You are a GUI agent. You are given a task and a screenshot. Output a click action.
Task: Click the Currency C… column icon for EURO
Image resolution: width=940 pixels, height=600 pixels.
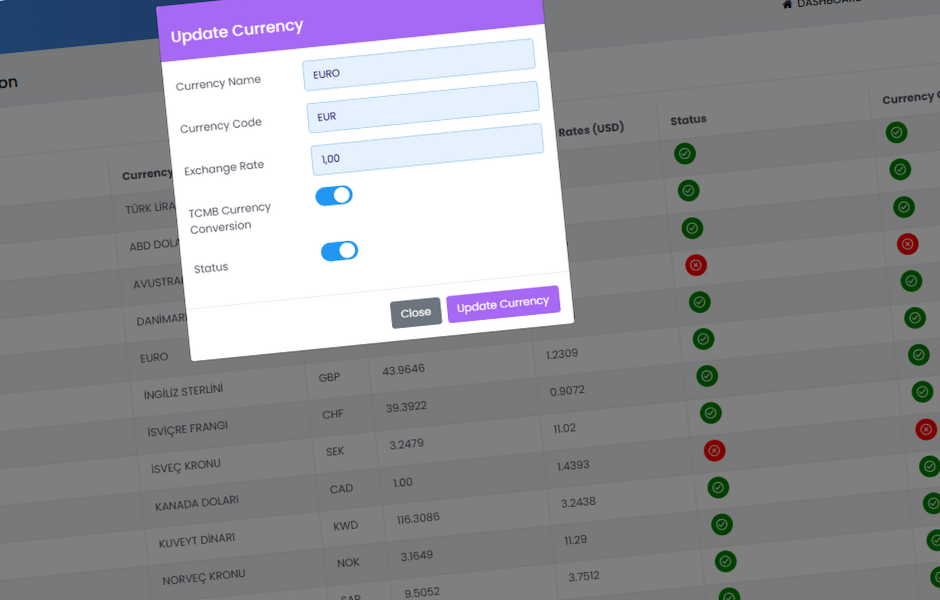[x=911, y=281]
